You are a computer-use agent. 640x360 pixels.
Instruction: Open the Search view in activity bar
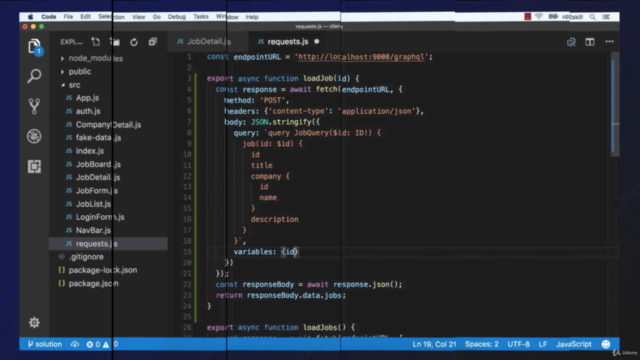coord(34,76)
